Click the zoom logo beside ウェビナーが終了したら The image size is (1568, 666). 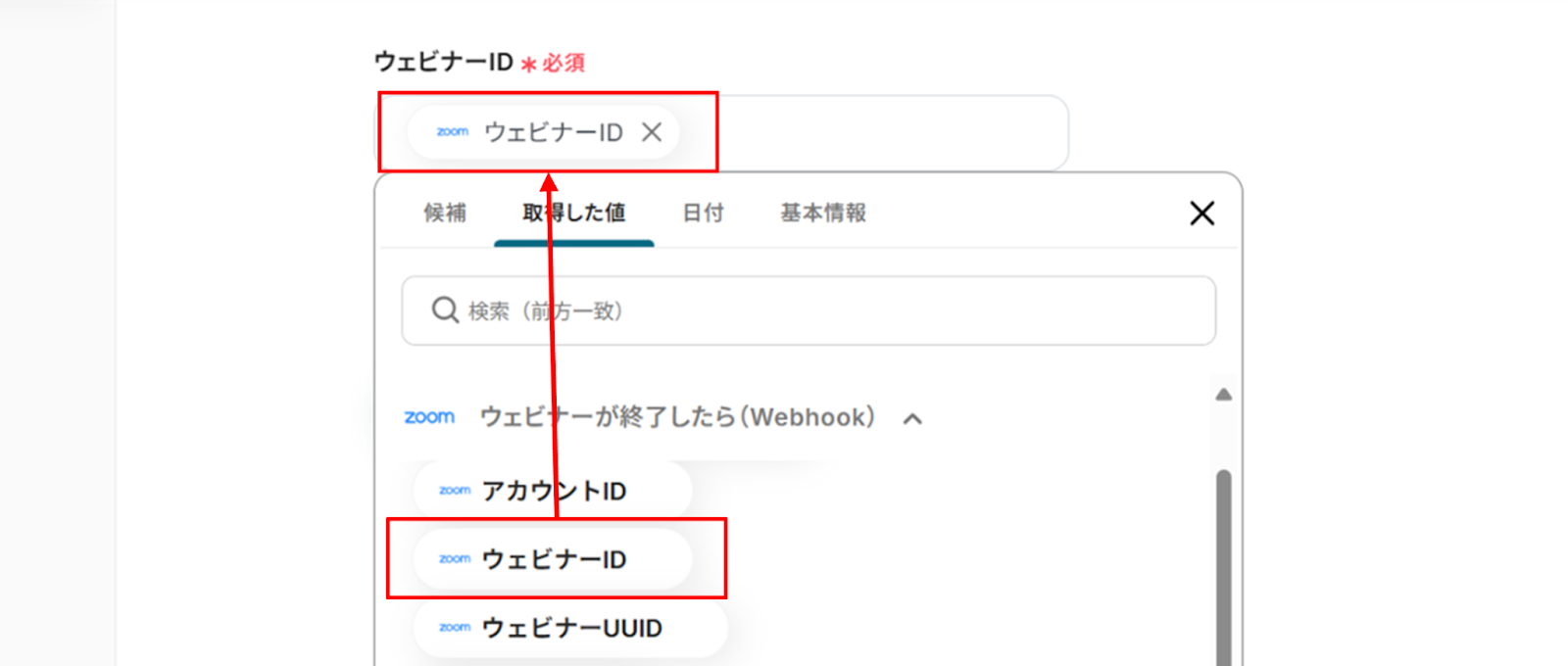click(429, 417)
